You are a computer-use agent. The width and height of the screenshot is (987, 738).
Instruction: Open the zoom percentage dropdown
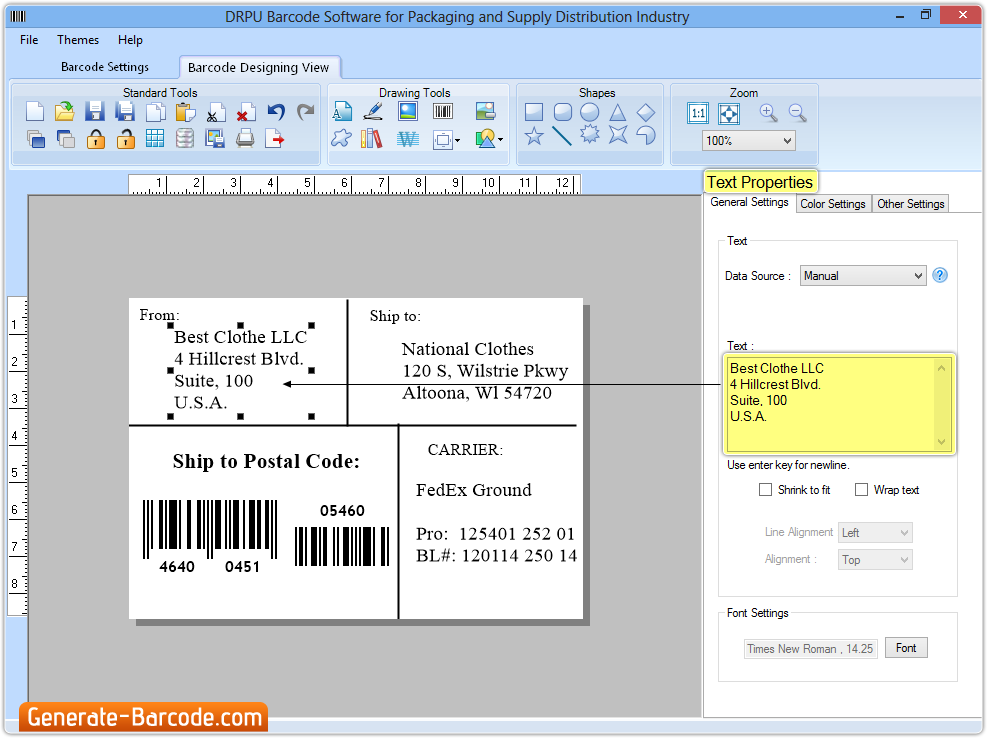pyautogui.click(x=748, y=140)
